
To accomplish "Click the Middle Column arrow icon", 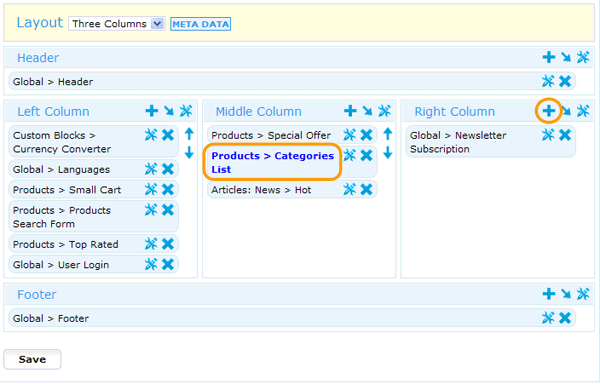I will (x=367, y=111).
